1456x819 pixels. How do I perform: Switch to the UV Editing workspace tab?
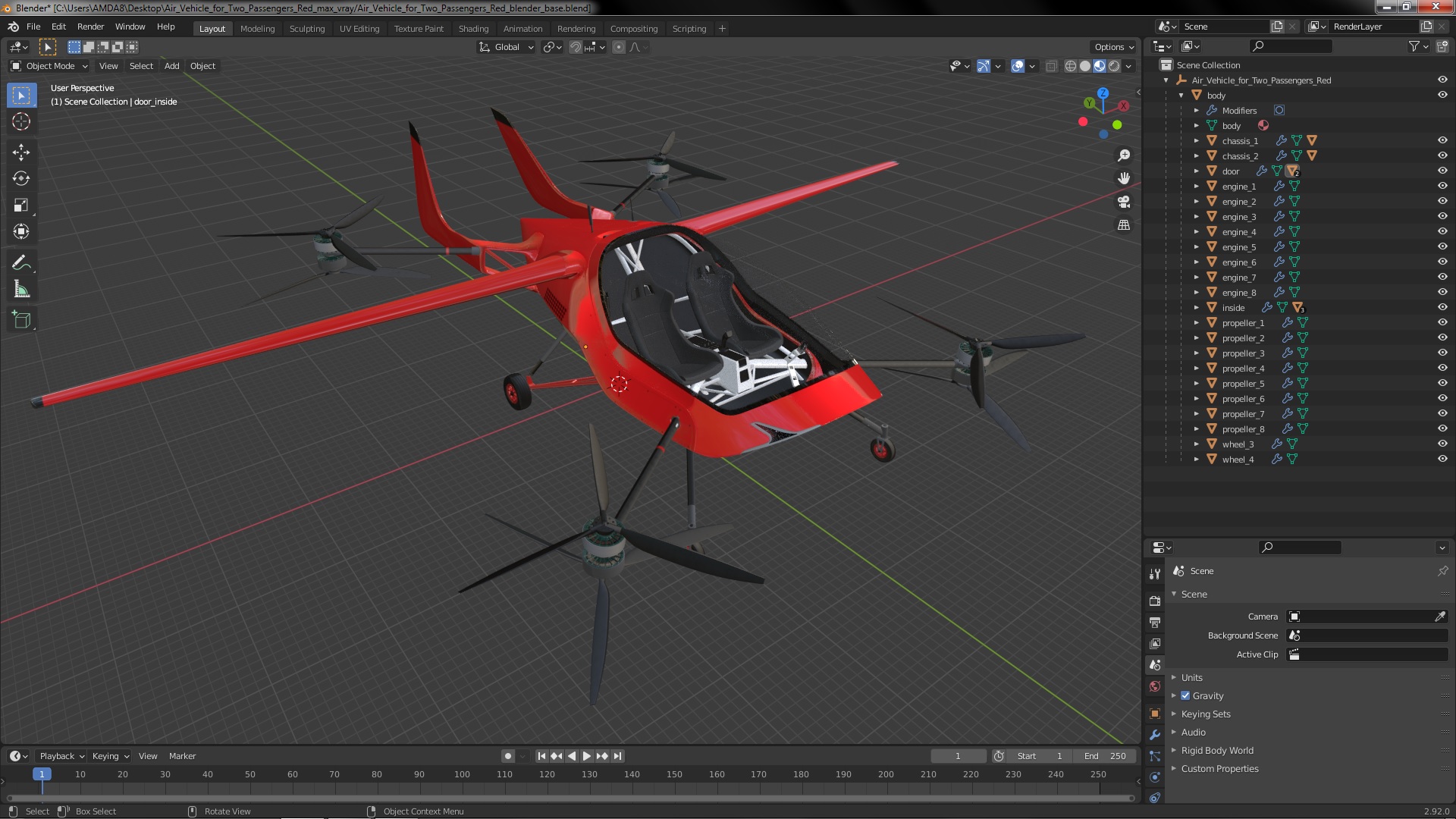359,29
